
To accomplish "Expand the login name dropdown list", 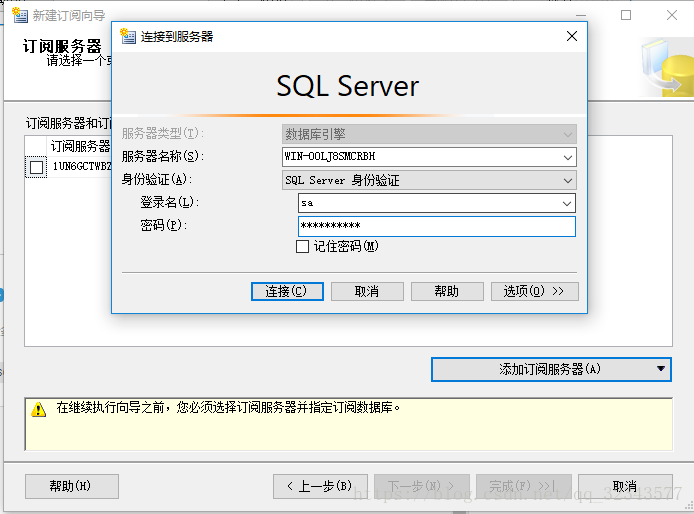I will coord(567,203).
